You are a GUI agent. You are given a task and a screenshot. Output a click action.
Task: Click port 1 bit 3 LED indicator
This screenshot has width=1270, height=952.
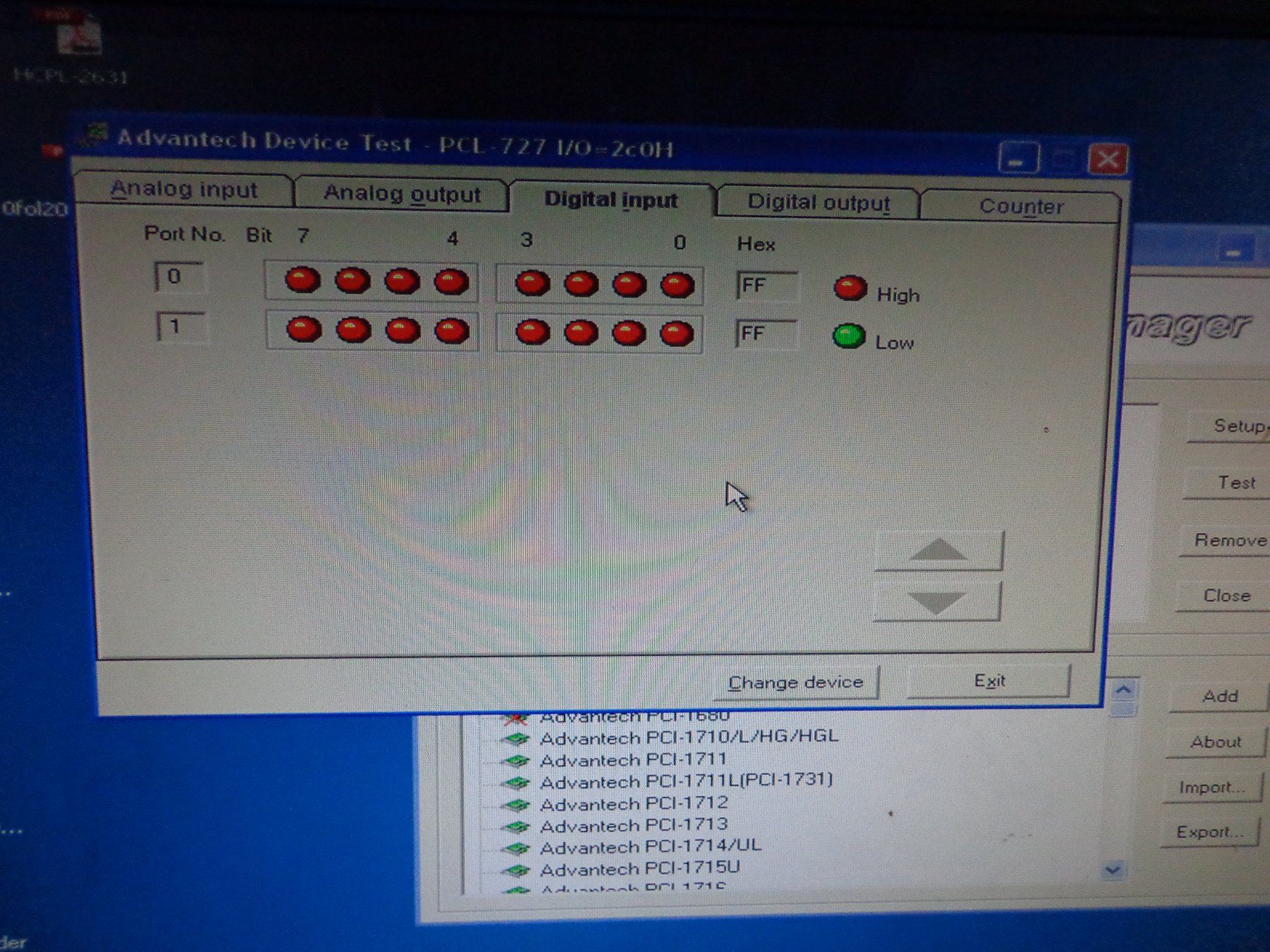click(x=533, y=332)
